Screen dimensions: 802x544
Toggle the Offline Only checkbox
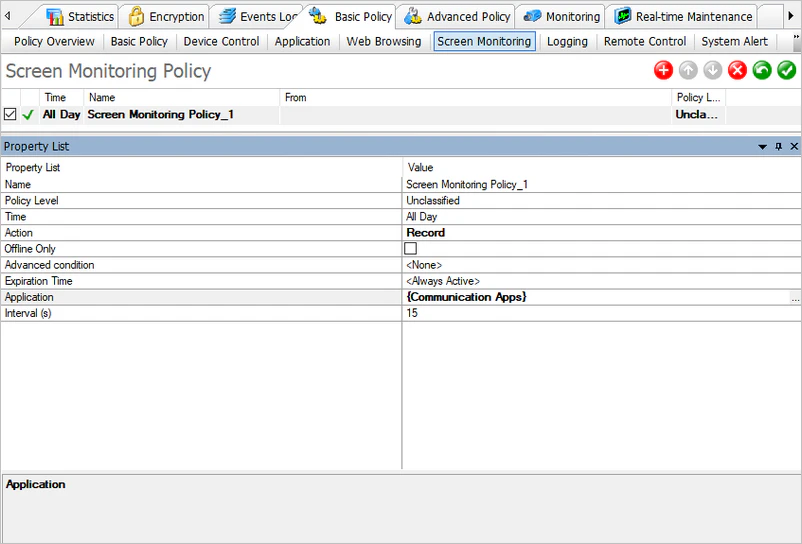410,248
